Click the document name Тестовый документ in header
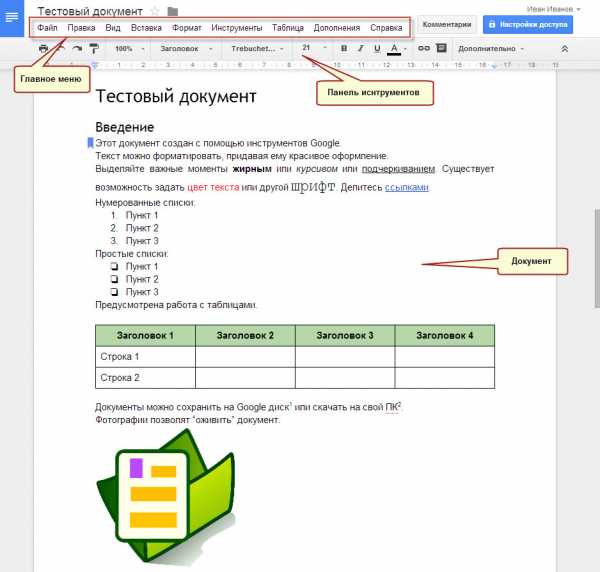600x572 pixels. 90,11
